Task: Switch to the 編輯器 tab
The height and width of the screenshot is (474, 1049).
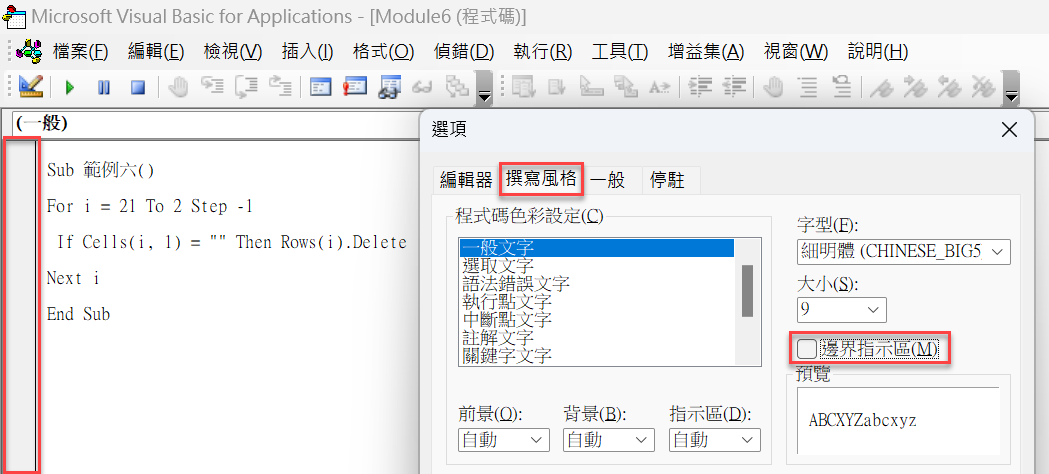Action: coord(466,181)
